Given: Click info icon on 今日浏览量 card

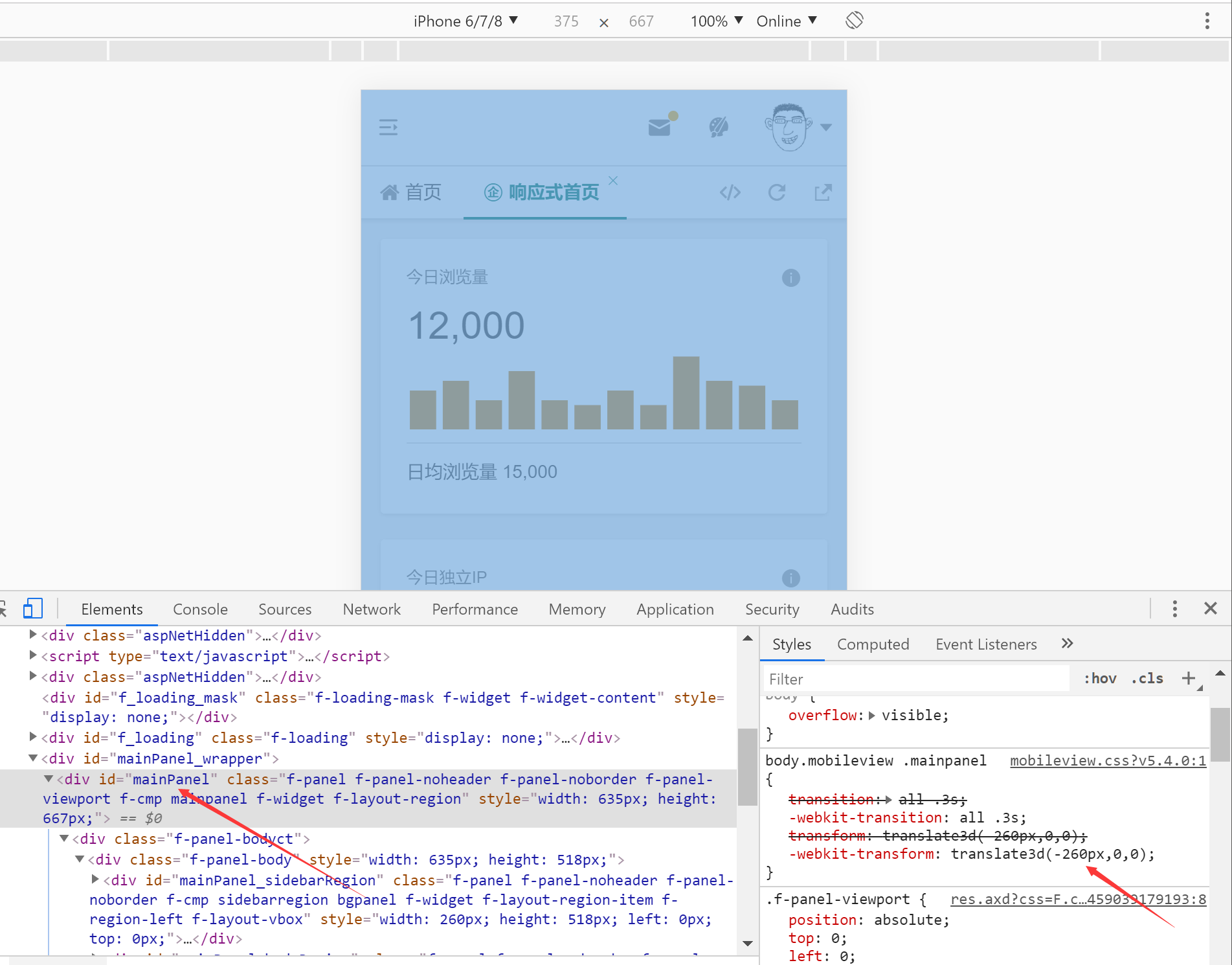Looking at the screenshot, I should 791,278.
